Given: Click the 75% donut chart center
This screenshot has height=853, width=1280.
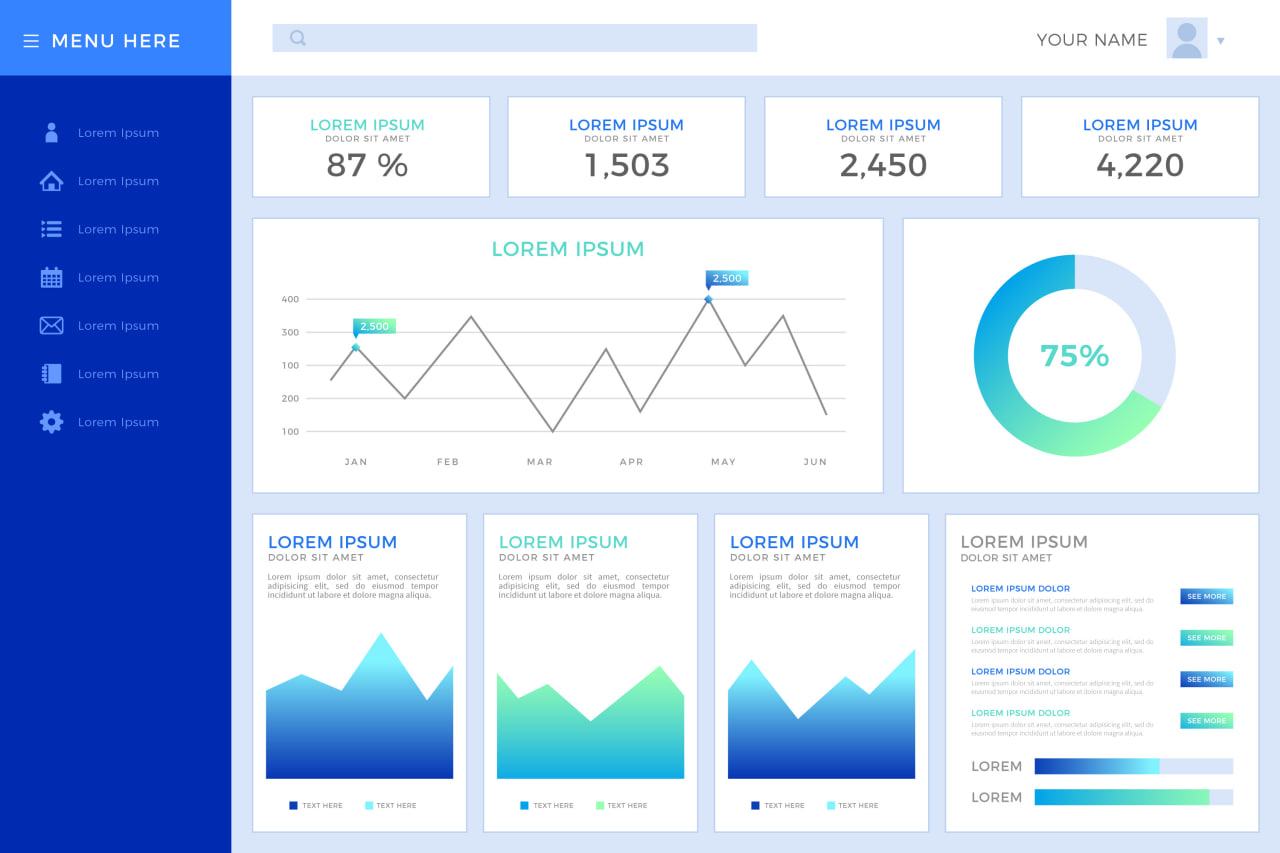Looking at the screenshot, I should pyautogui.click(x=1075, y=355).
